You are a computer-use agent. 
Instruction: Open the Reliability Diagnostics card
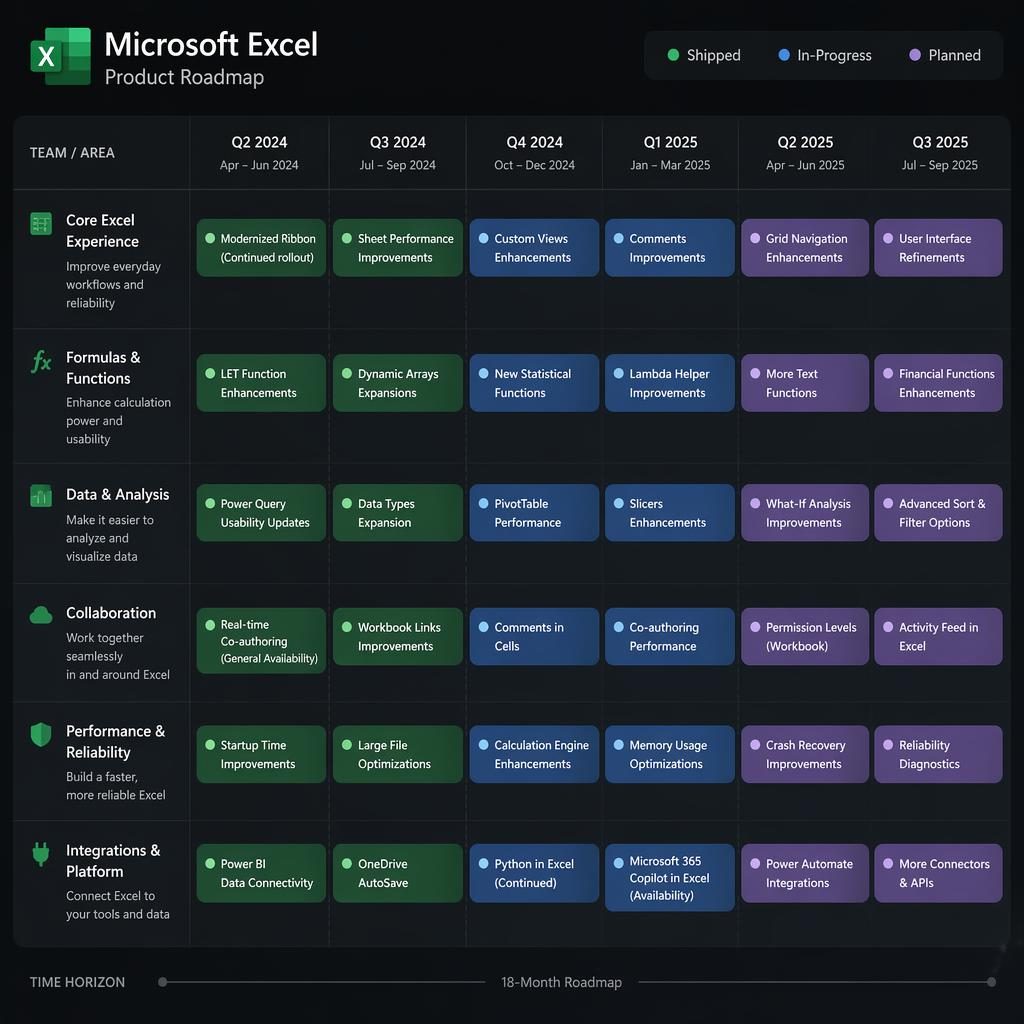938,754
